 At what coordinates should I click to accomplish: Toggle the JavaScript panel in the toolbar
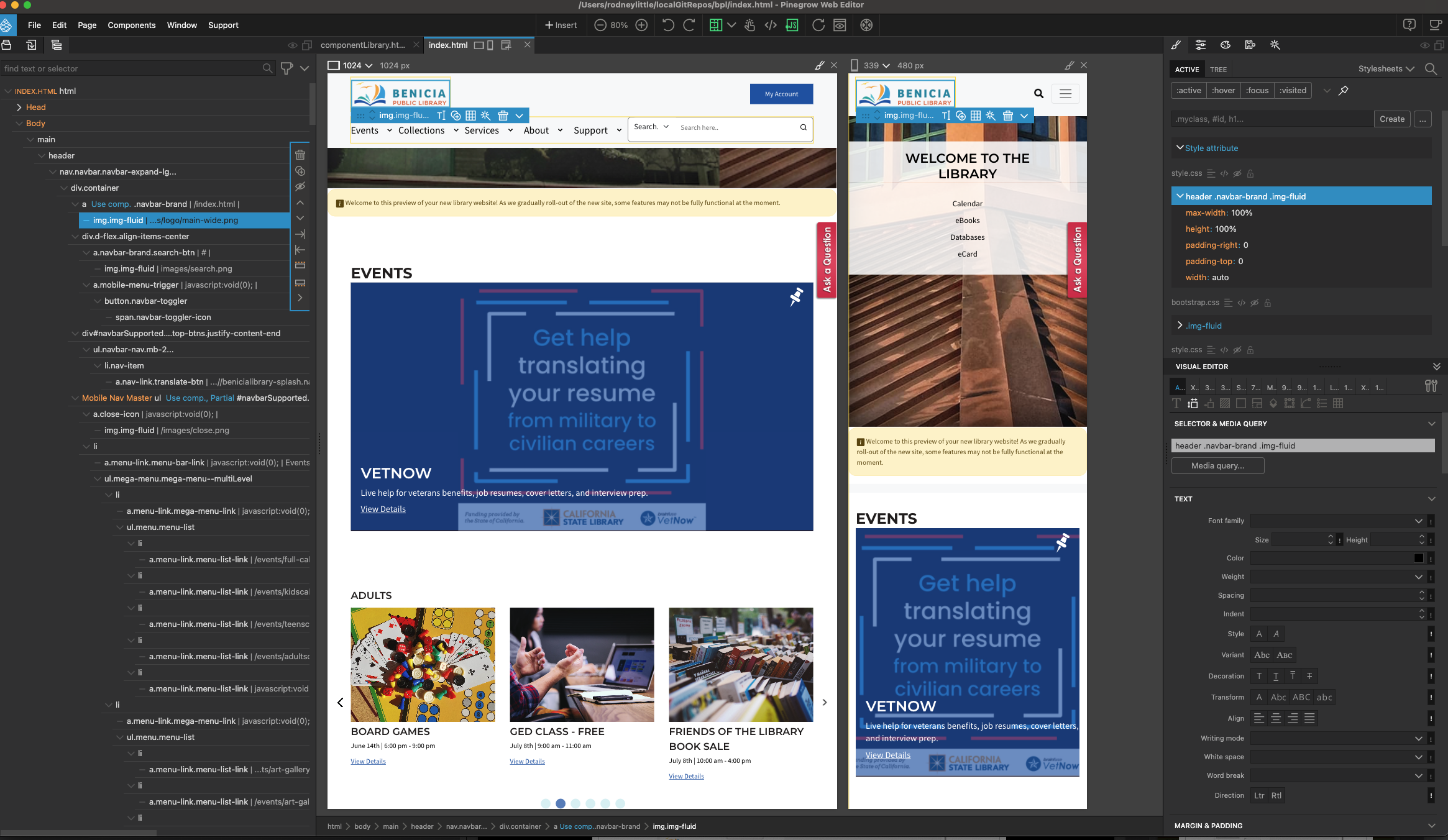792,25
